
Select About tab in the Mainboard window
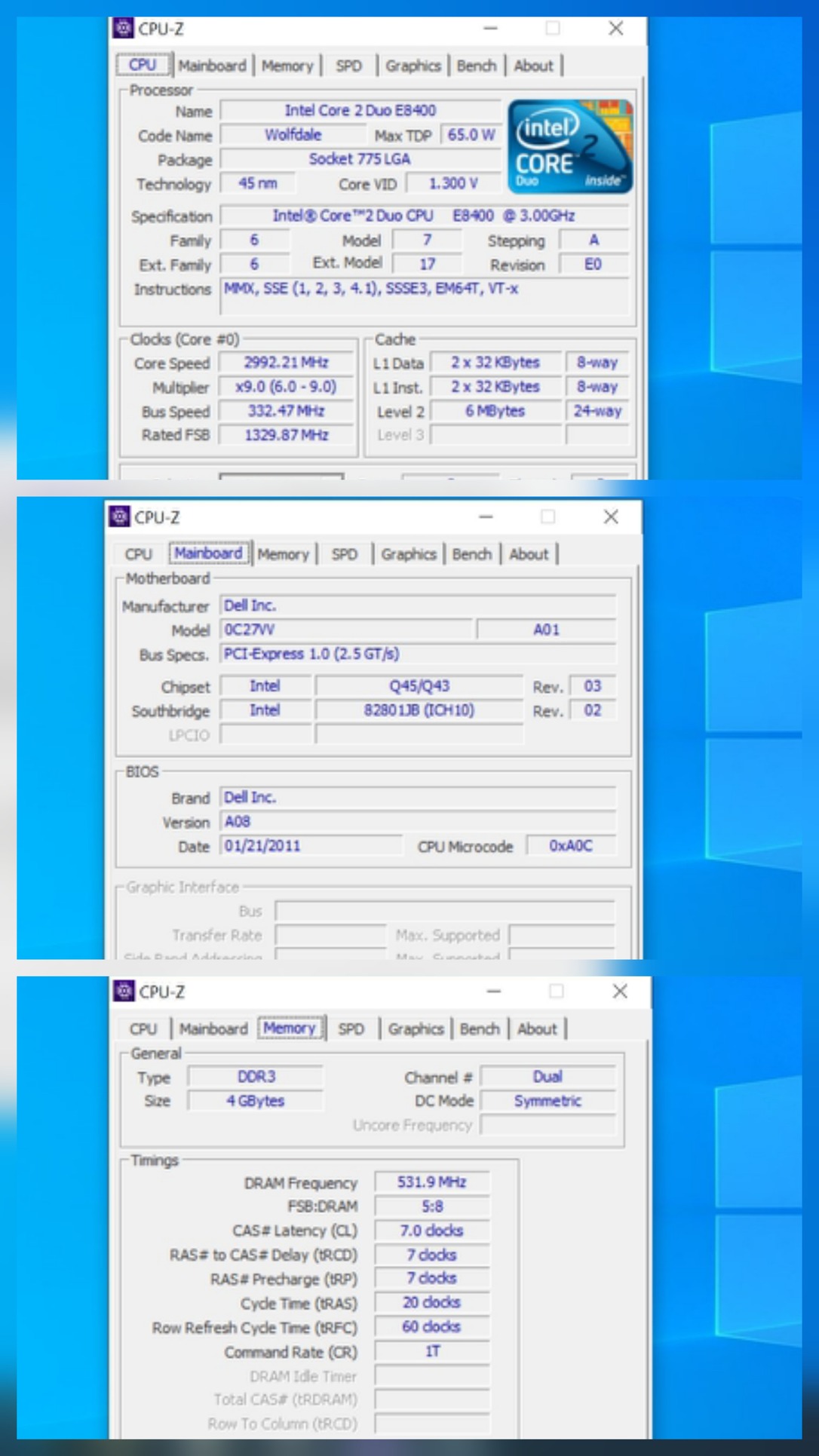pyautogui.click(x=529, y=554)
